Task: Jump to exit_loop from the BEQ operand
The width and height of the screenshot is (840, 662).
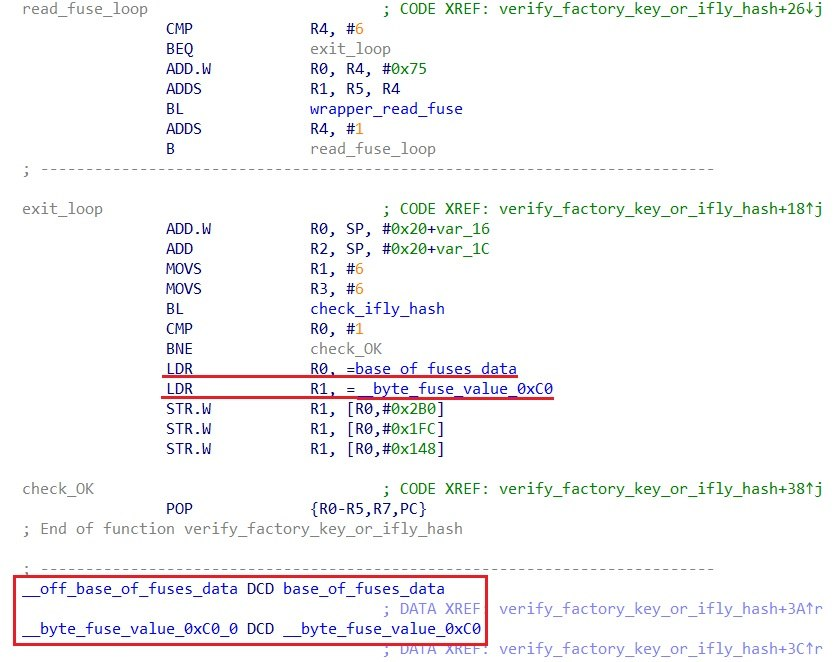Action: (x=350, y=49)
